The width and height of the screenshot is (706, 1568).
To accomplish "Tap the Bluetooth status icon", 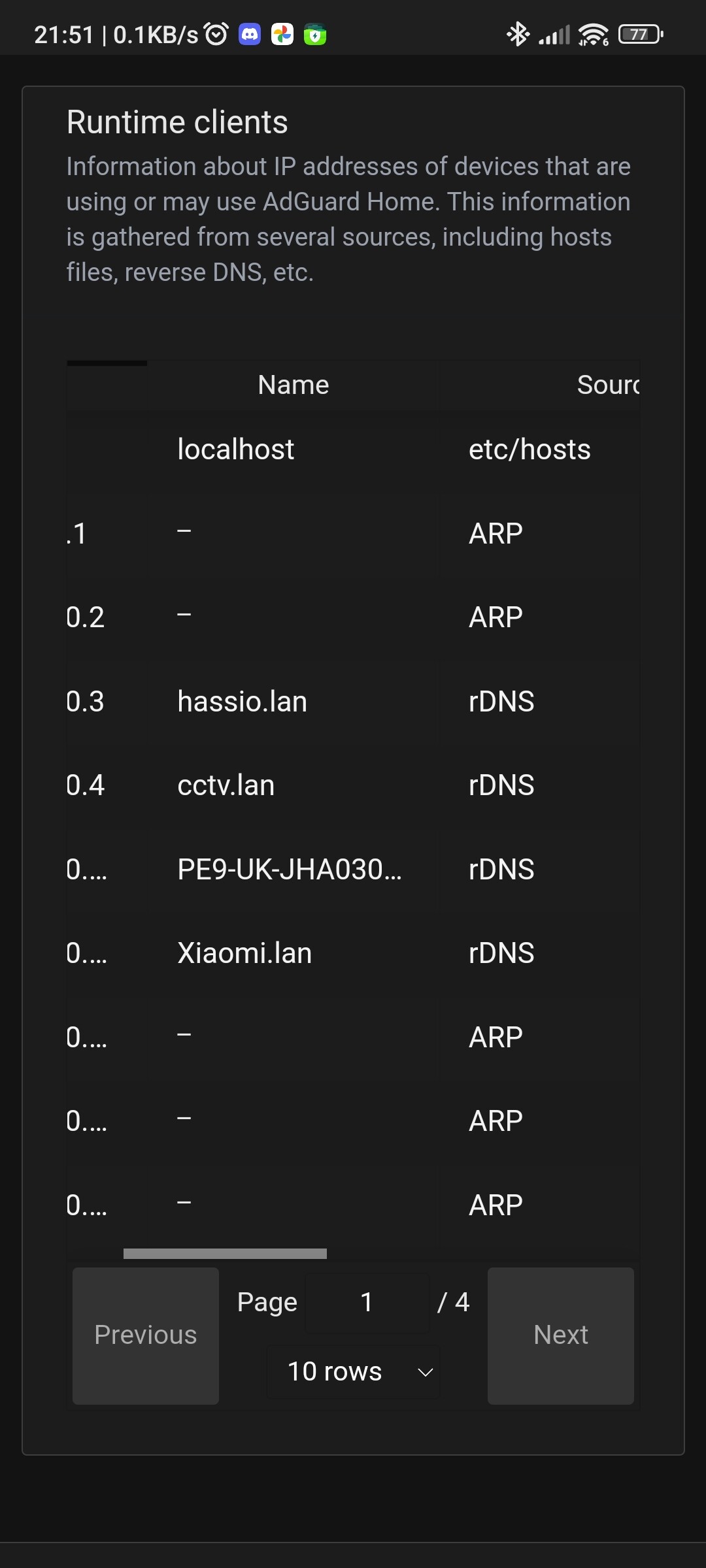I will coord(518,34).
